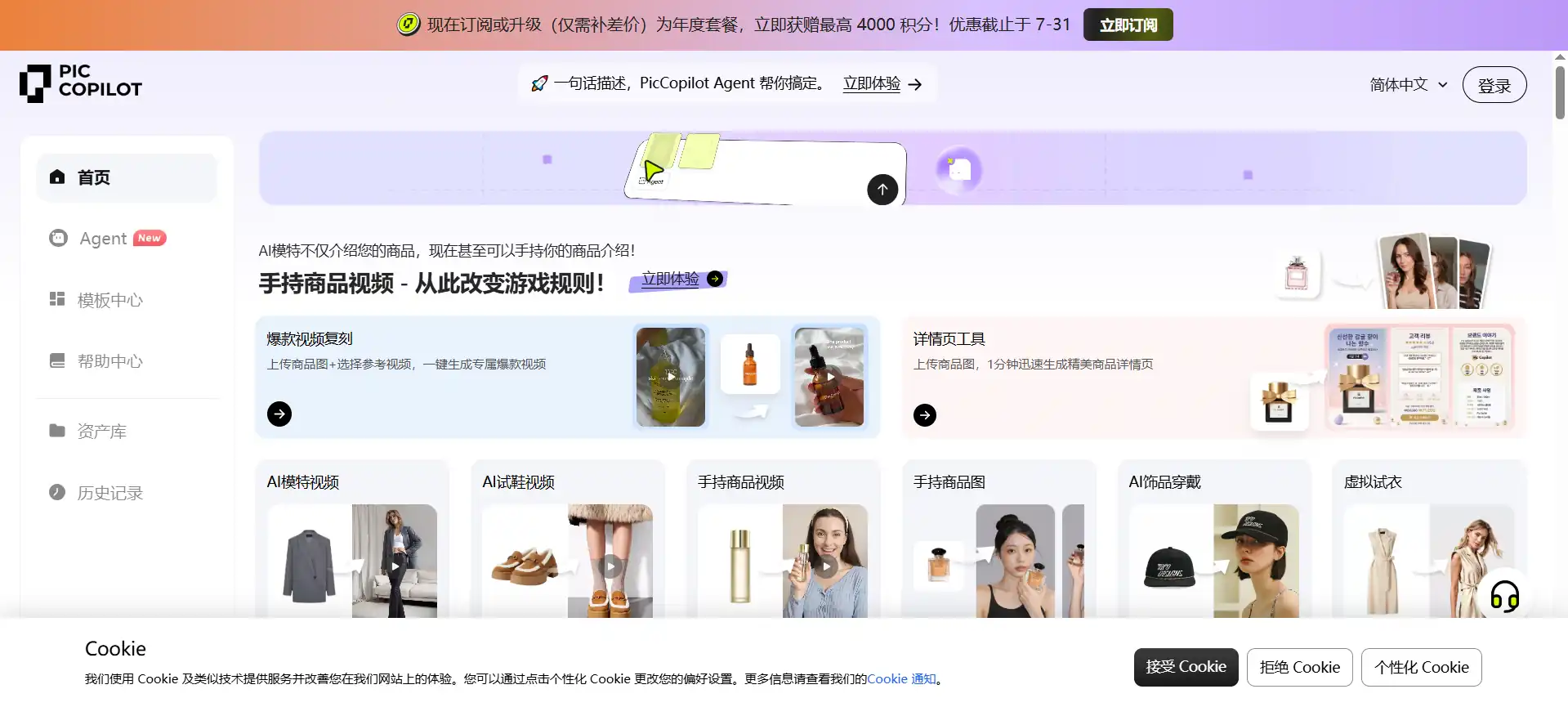Click the model portrait photos near headline
The width and height of the screenshot is (1568, 716).
pyautogui.click(x=1434, y=272)
